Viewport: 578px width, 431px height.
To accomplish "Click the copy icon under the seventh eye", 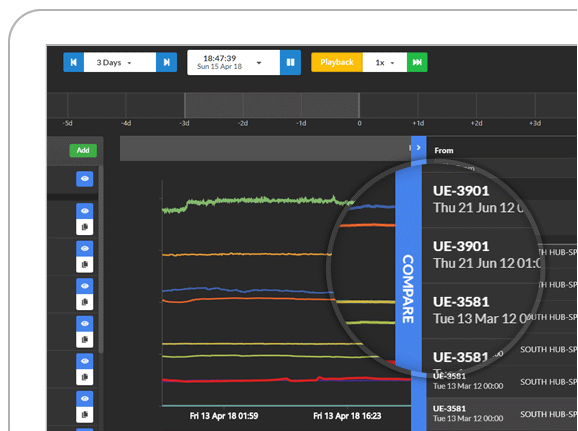I will 85,415.
